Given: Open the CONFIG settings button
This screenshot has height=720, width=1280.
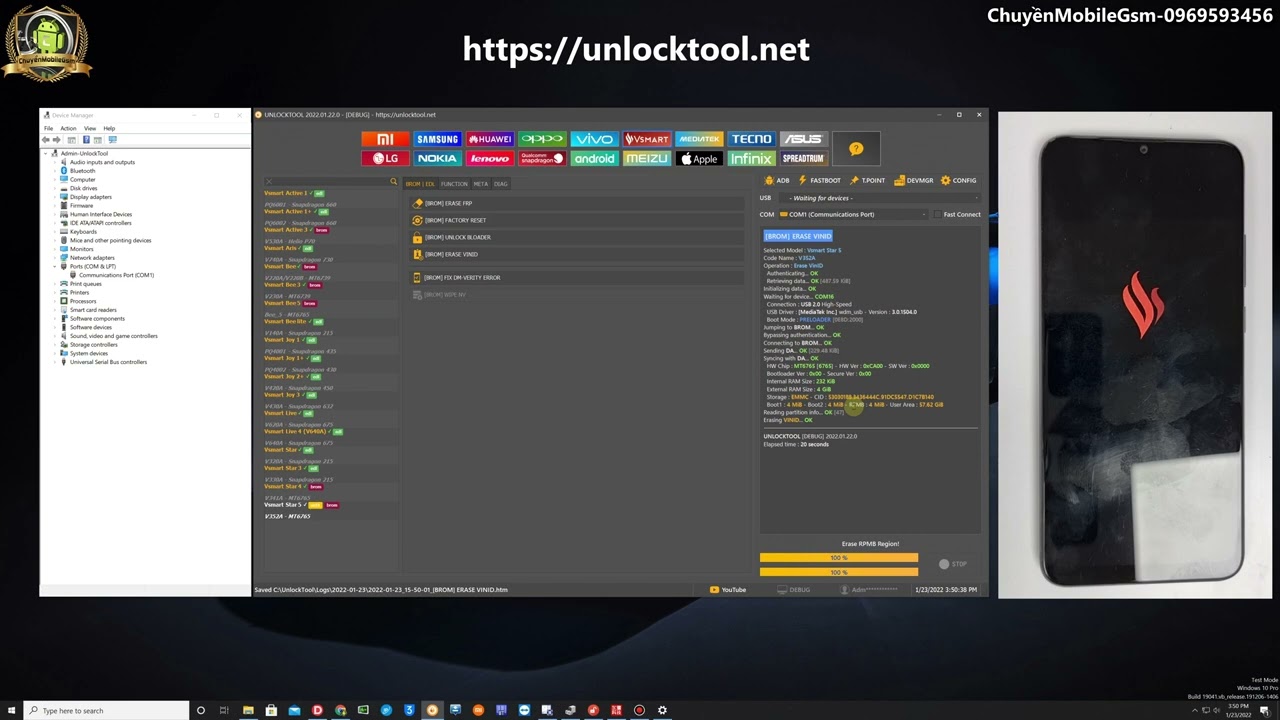Looking at the screenshot, I should tap(958, 180).
